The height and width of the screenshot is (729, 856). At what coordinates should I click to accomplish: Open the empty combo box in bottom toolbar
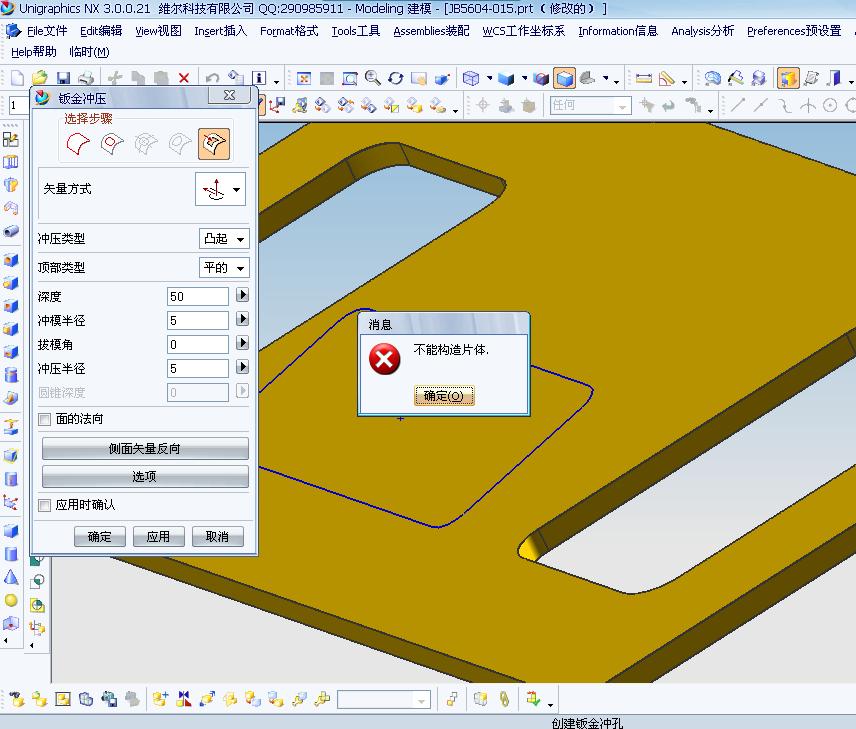coord(384,700)
